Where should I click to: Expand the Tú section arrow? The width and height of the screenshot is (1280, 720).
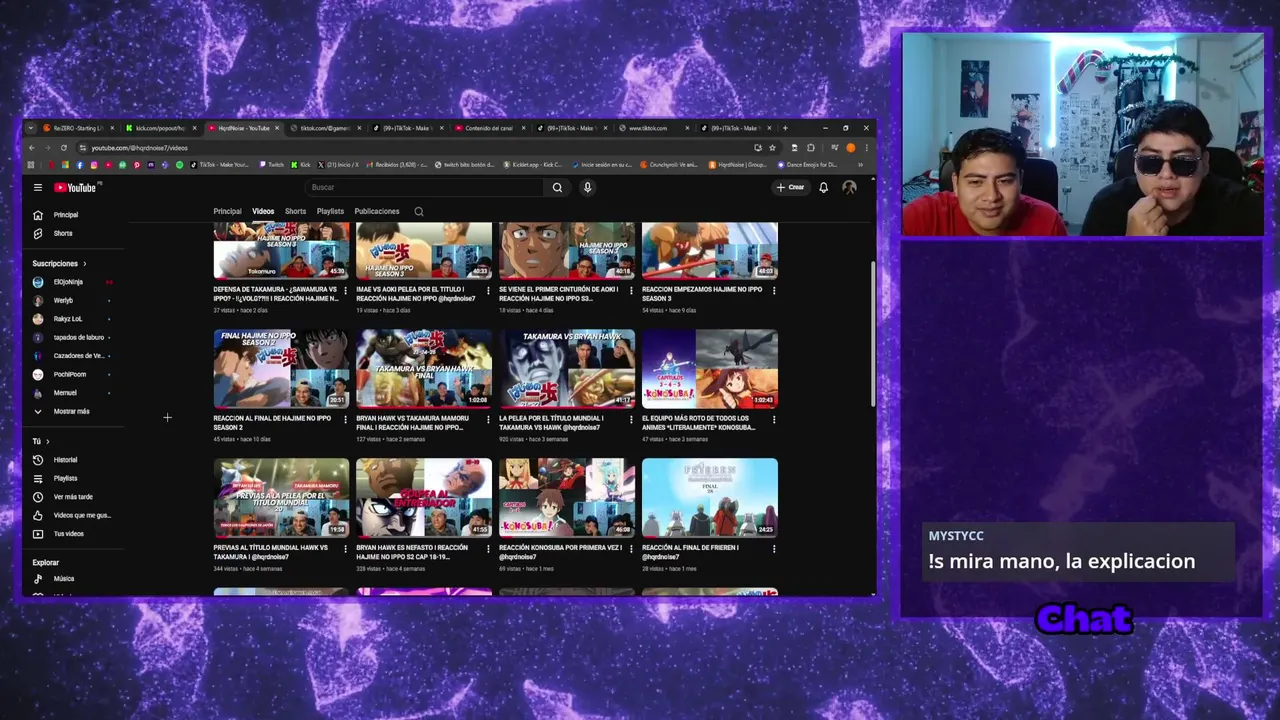[x=47, y=441]
